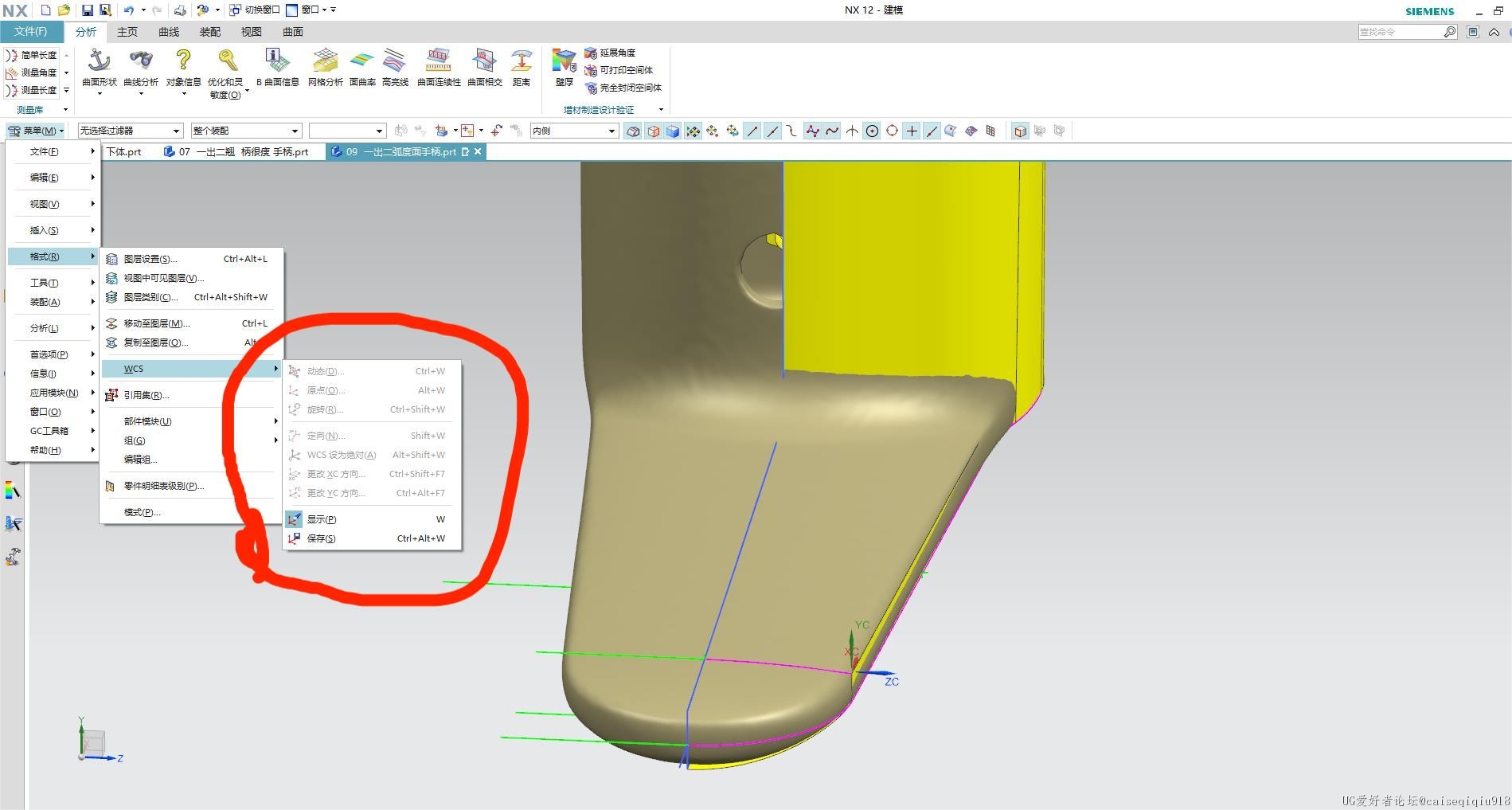Open 工具(T) menu entry
The image size is (1512, 810).
(x=53, y=283)
